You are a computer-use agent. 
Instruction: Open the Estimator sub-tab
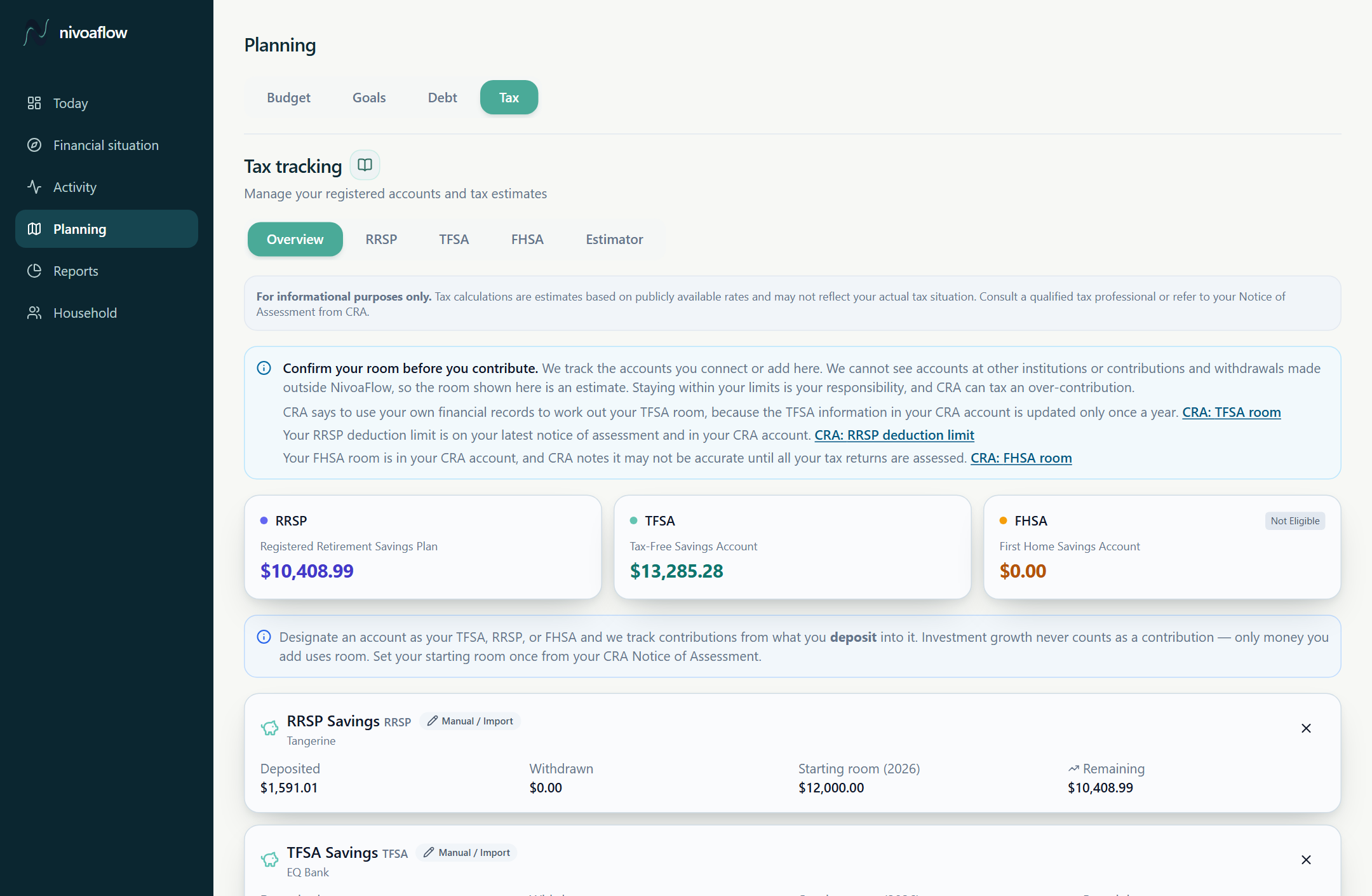(x=614, y=239)
